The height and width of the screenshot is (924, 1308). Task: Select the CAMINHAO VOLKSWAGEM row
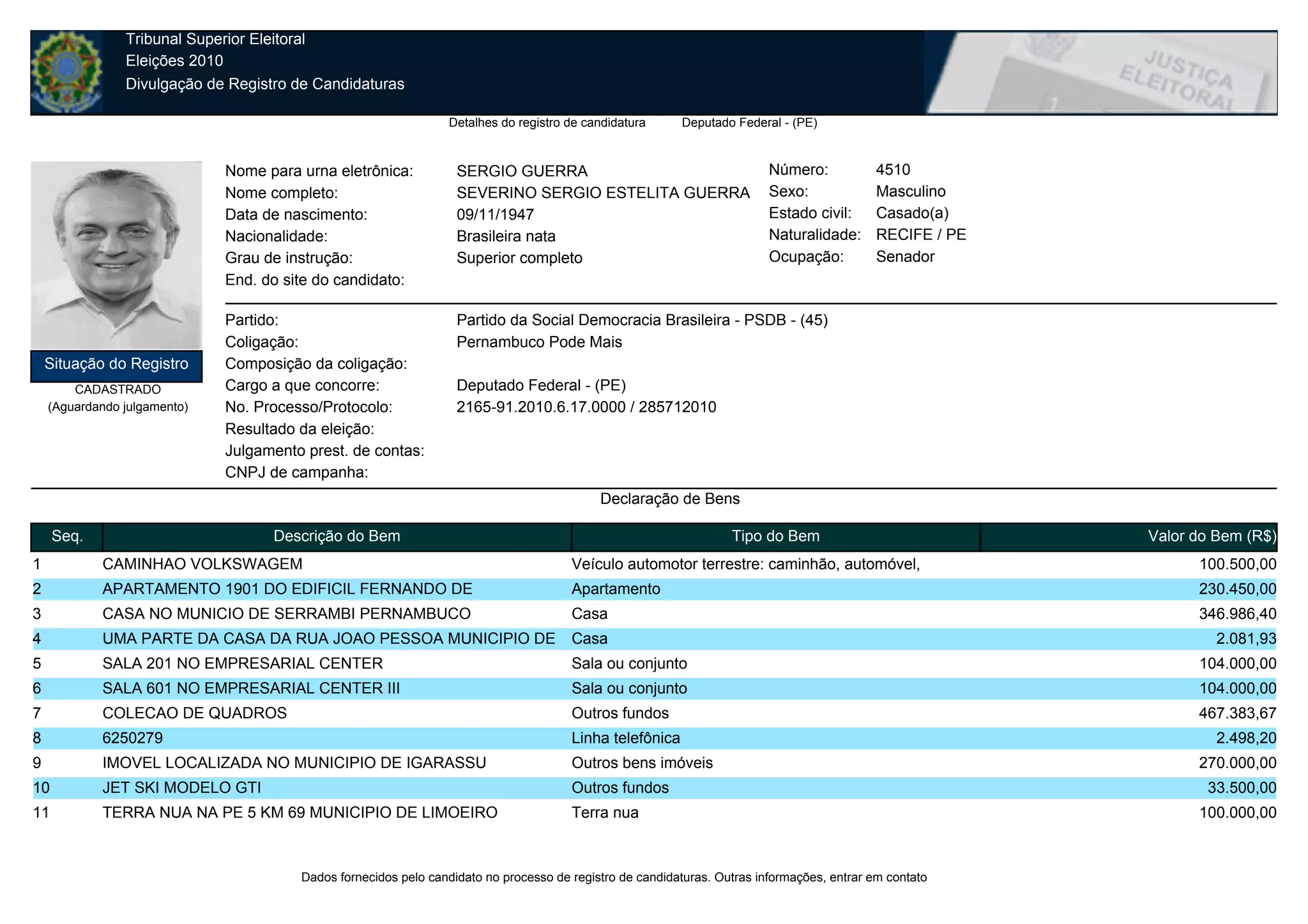click(202, 564)
